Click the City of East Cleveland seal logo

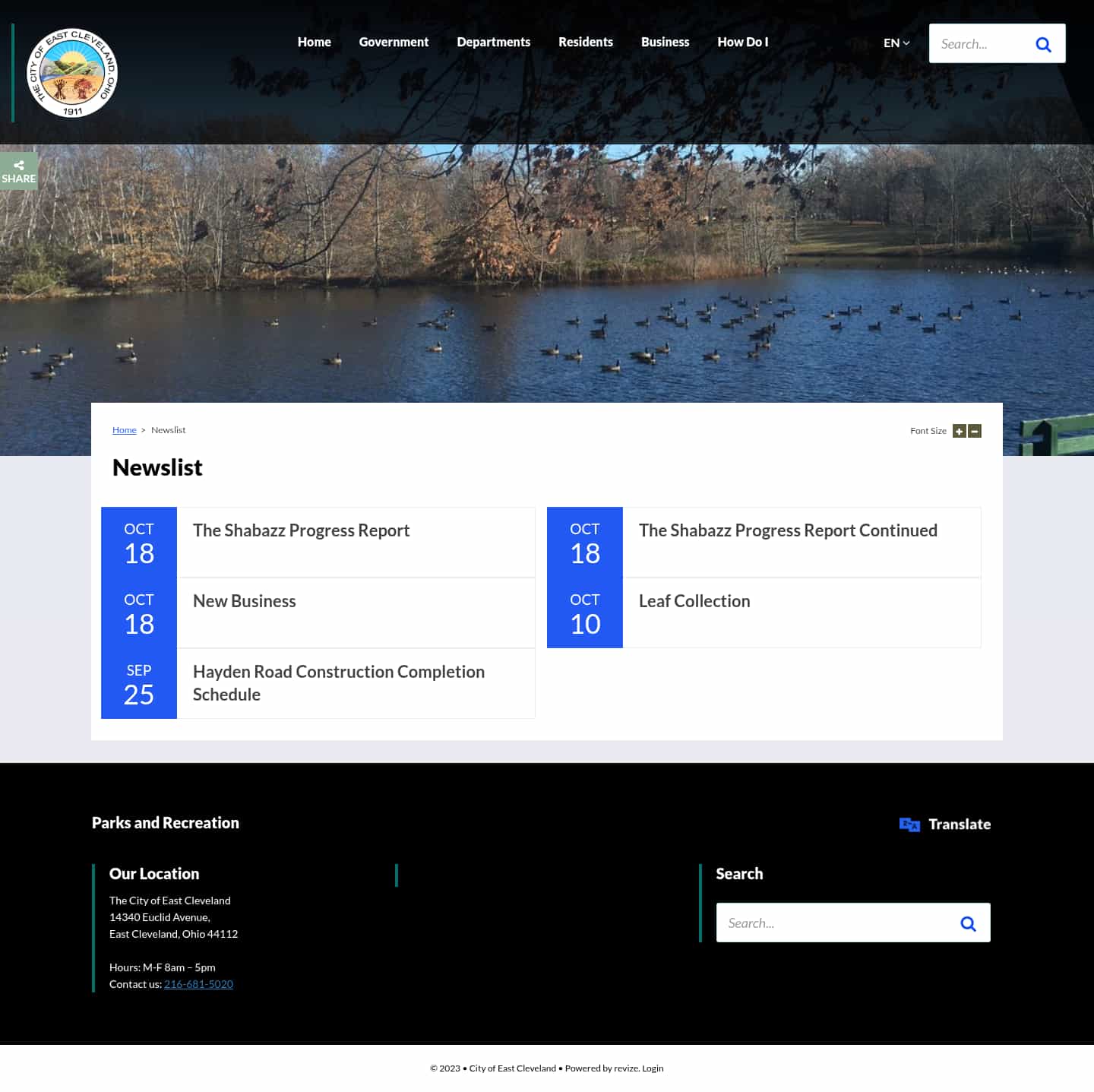pyautogui.click(x=73, y=72)
